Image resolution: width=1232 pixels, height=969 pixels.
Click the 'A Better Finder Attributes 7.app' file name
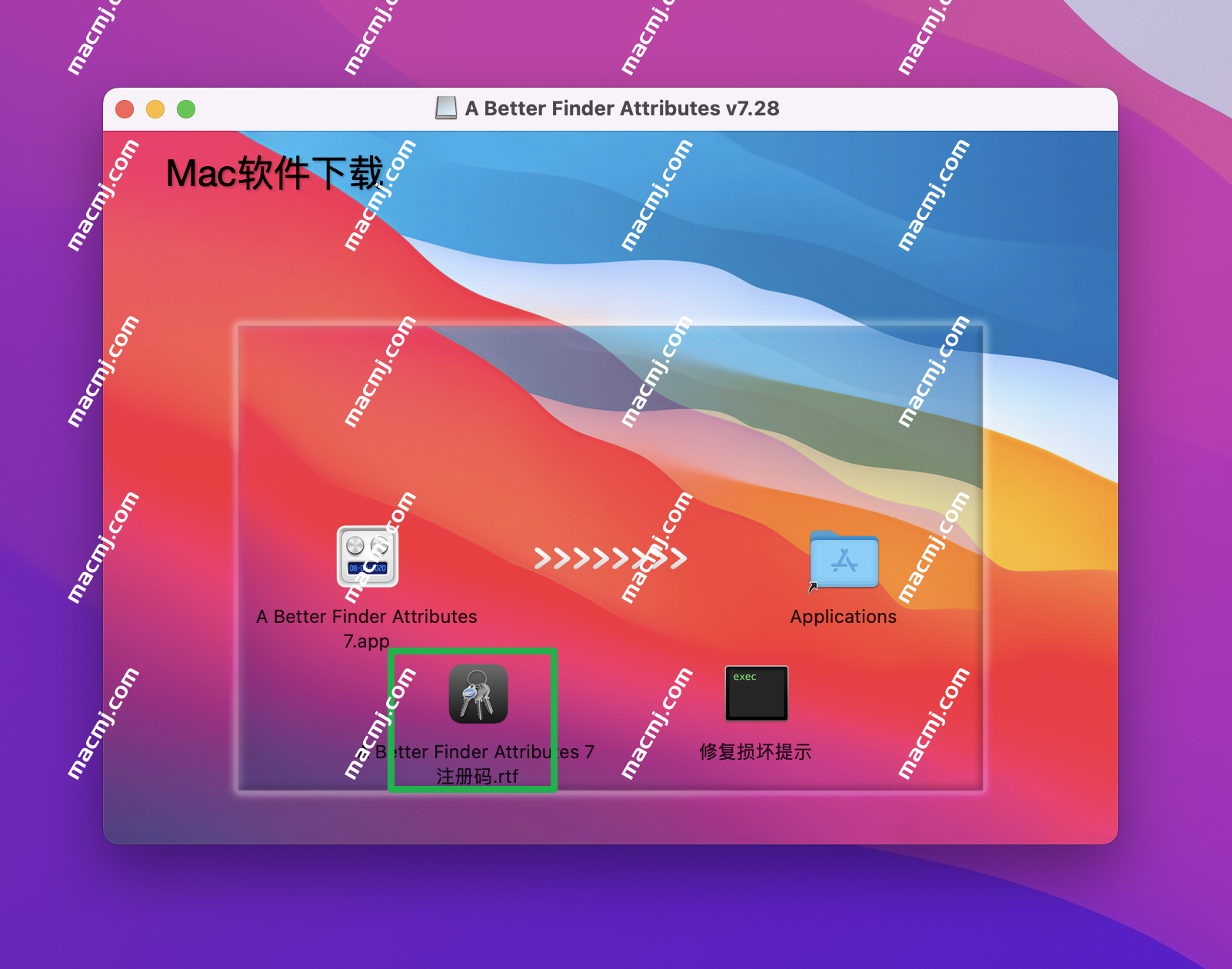[367, 628]
